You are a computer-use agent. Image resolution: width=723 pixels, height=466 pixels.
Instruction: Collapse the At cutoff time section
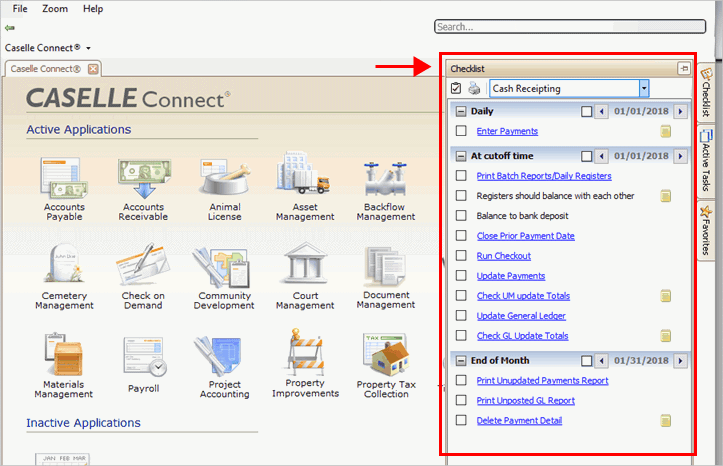pyautogui.click(x=461, y=156)
